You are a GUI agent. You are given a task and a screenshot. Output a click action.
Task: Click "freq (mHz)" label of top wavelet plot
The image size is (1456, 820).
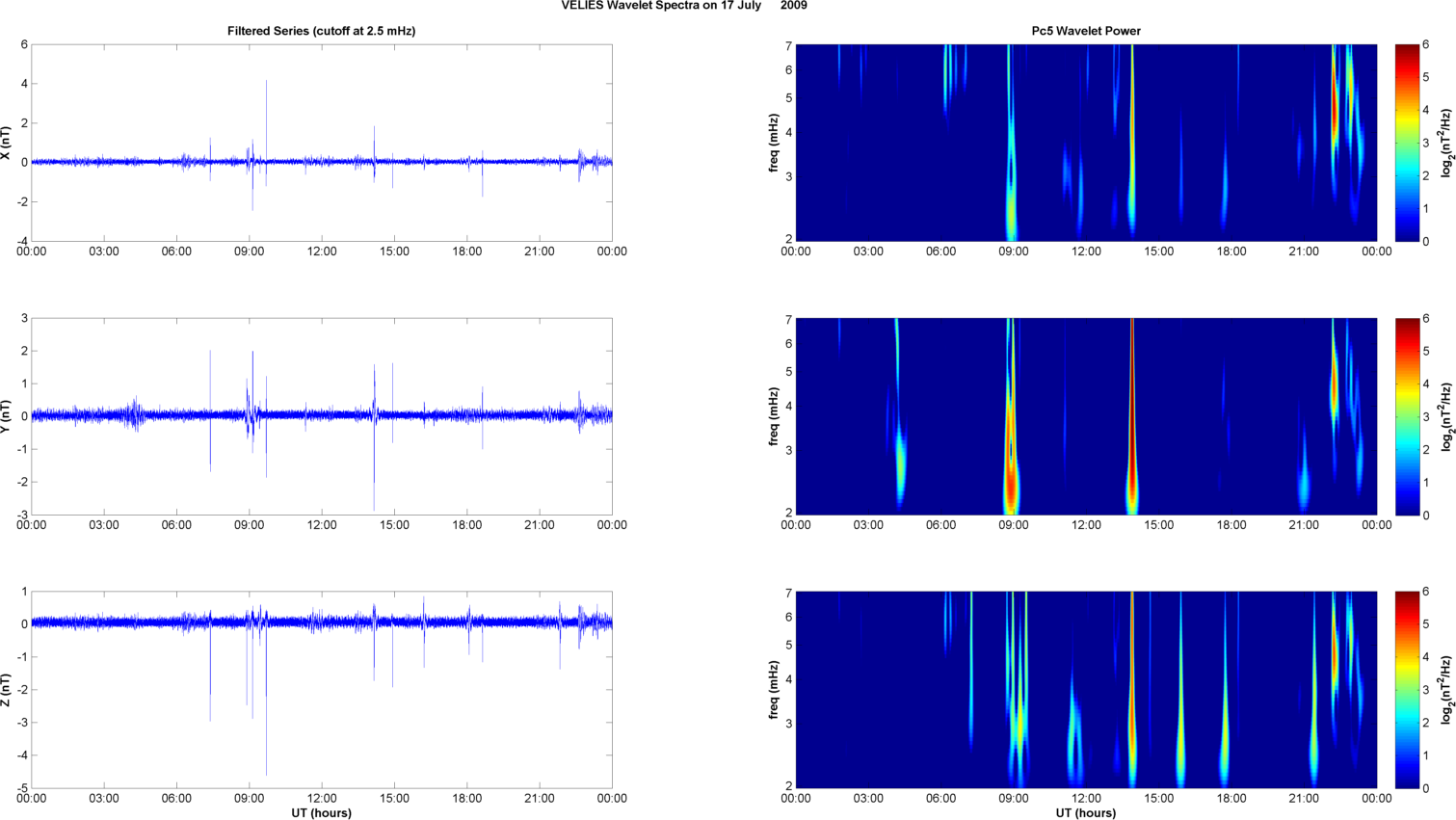773,143
